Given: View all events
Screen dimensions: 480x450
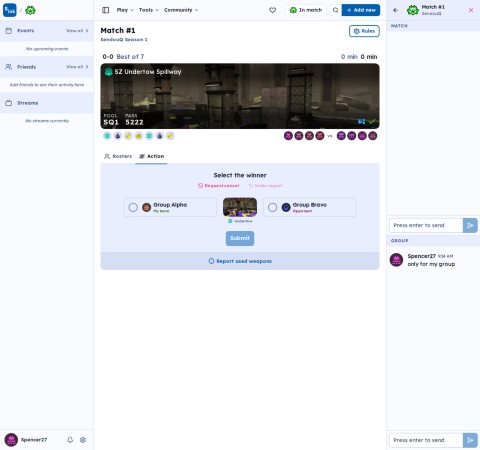Looking at the screenshot, I should [77, 31].
